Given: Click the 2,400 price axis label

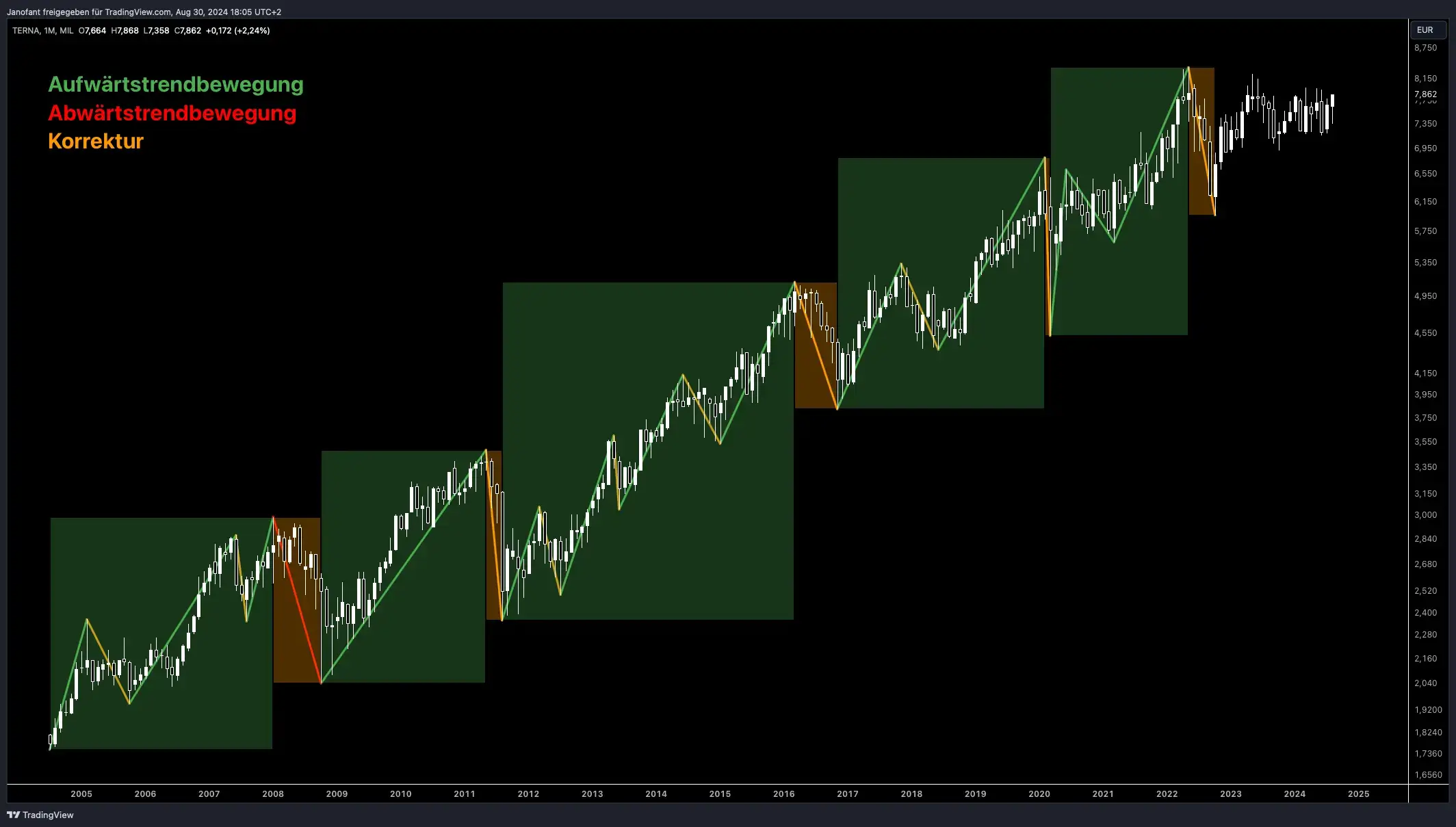Looking at the screenshot, I should tap(1426, 613).
